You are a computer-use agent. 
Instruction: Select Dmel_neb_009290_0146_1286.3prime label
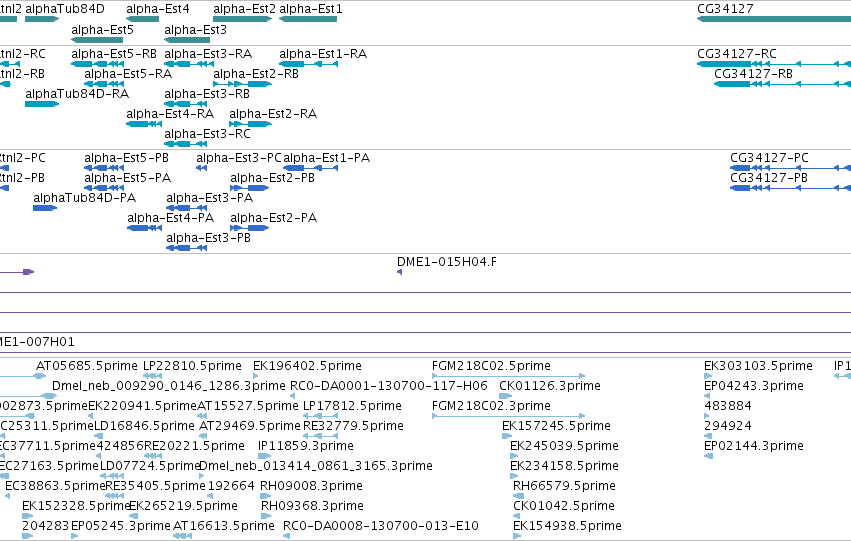169,386
